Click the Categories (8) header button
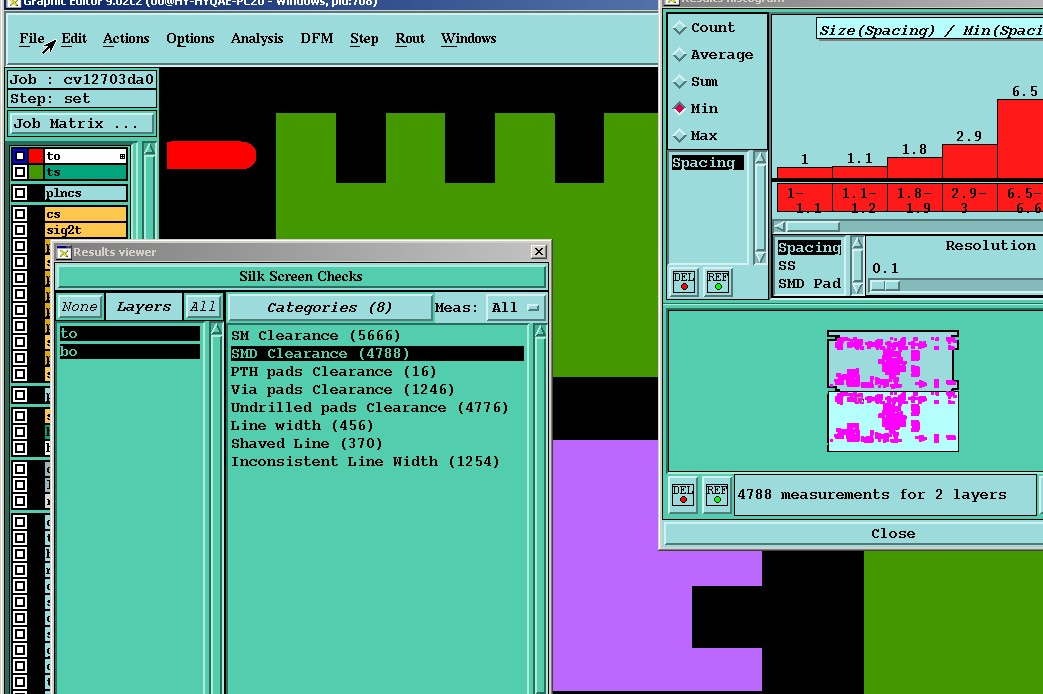This screenshot has width=1043, height=694. coord(329,307)
